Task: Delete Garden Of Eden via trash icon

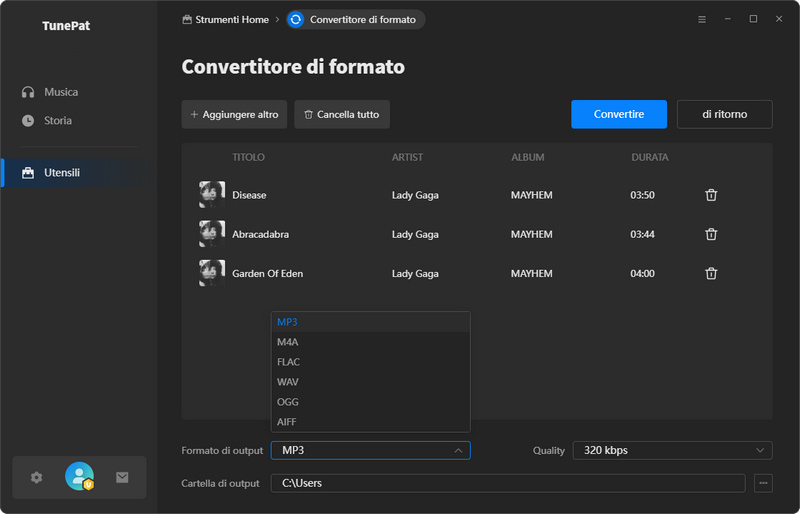Action: point(711,274)
